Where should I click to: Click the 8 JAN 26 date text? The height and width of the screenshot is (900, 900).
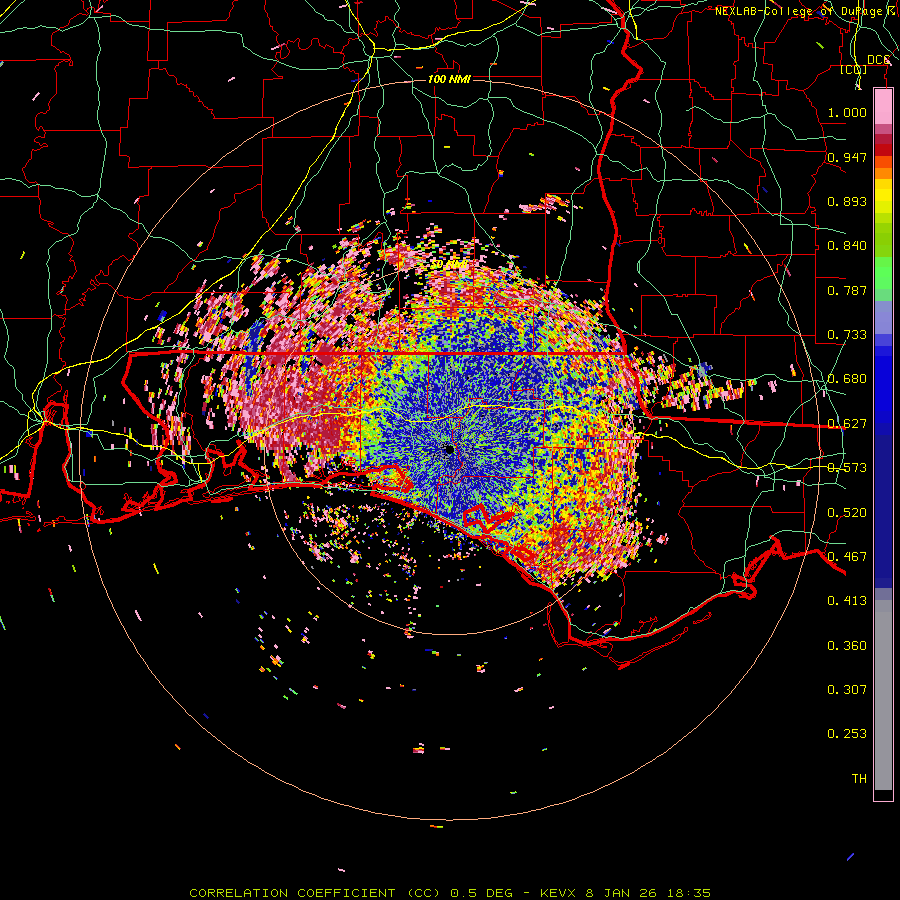tap(620, 893)
